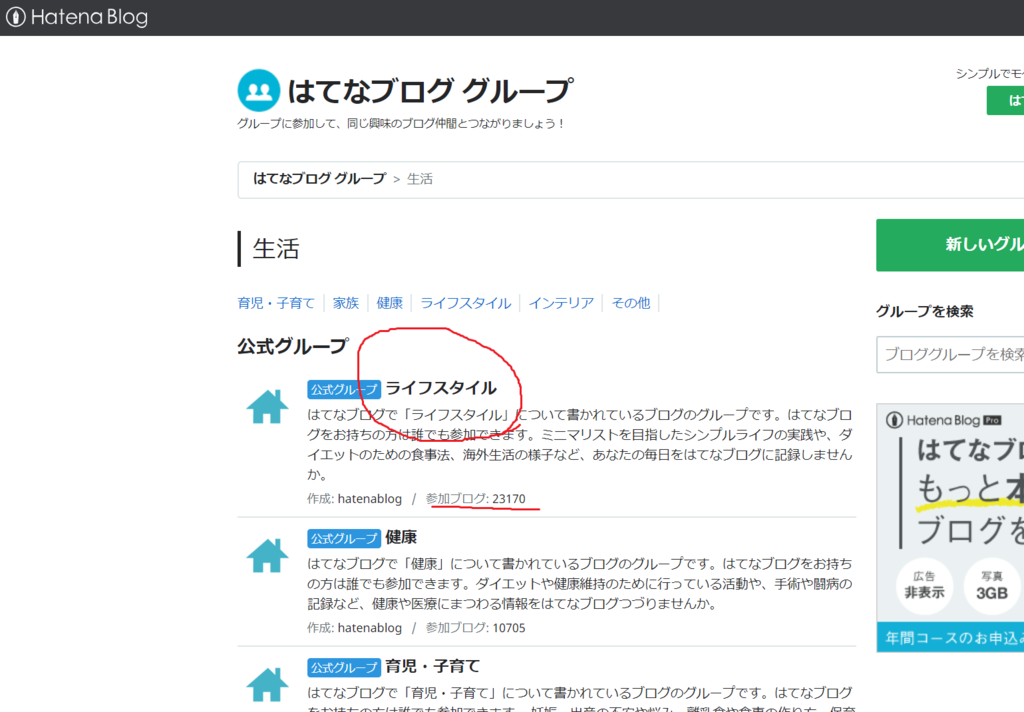Click the グループを検索 sidebar heading

pos(925,312)
